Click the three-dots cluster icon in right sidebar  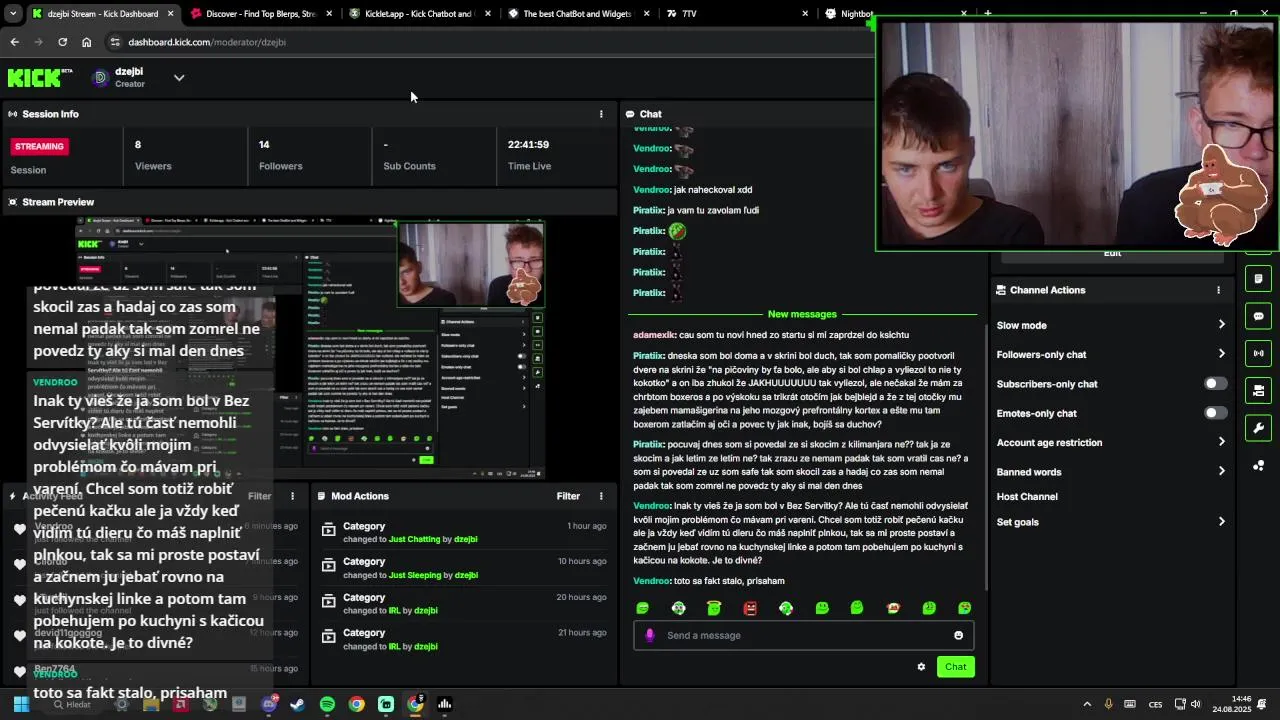click(x=1258, y=466)
